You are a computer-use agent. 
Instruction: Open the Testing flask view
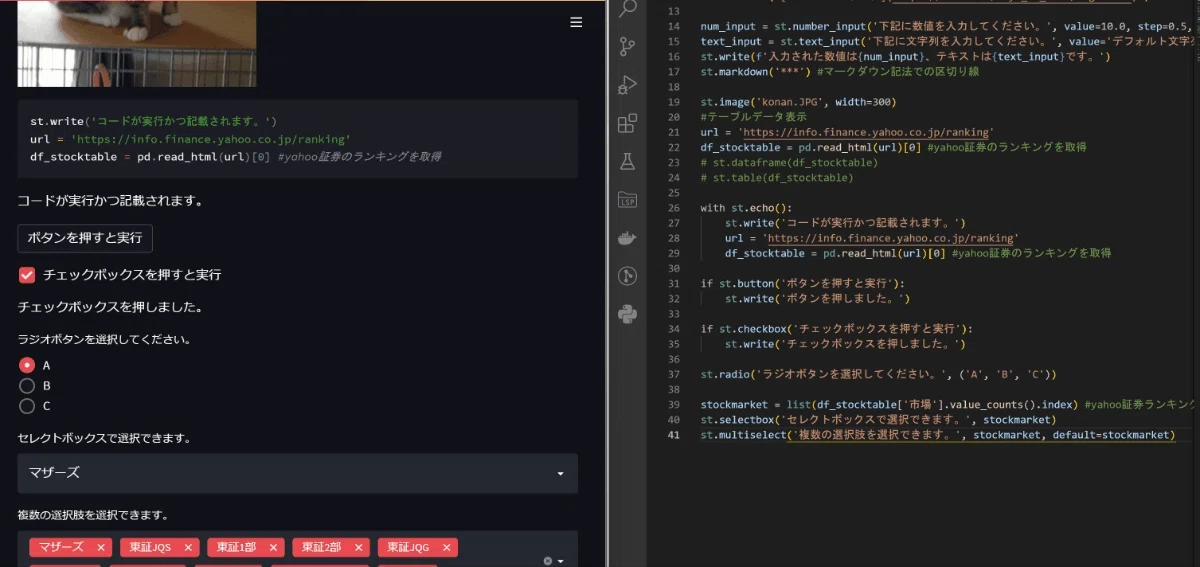tap(628, 161)
